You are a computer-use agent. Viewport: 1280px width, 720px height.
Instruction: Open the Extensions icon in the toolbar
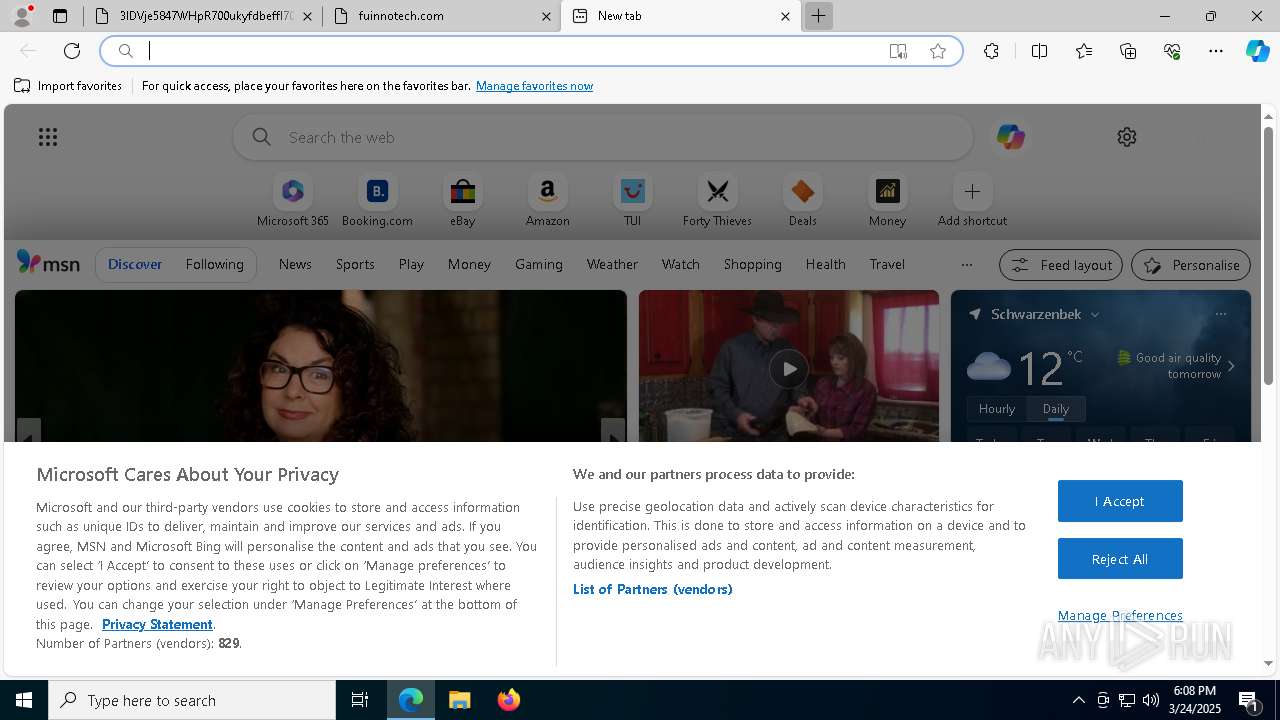[x=991, y=51]
